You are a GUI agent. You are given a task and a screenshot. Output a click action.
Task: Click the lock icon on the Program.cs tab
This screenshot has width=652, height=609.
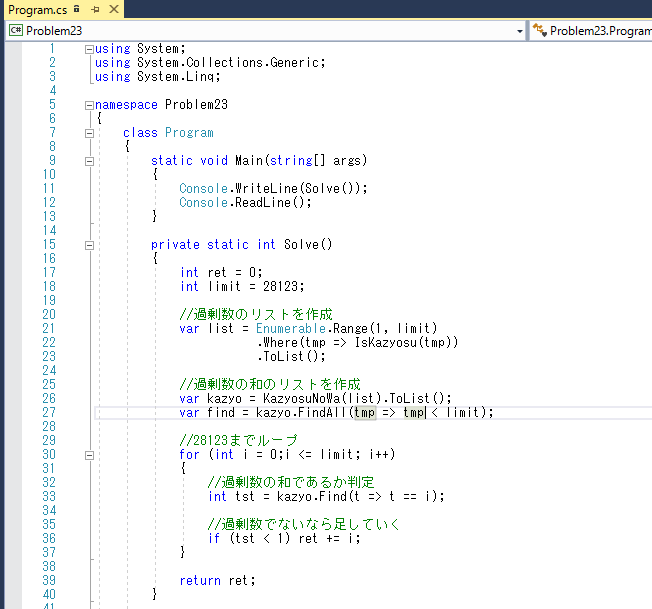[x=77, y=9]
